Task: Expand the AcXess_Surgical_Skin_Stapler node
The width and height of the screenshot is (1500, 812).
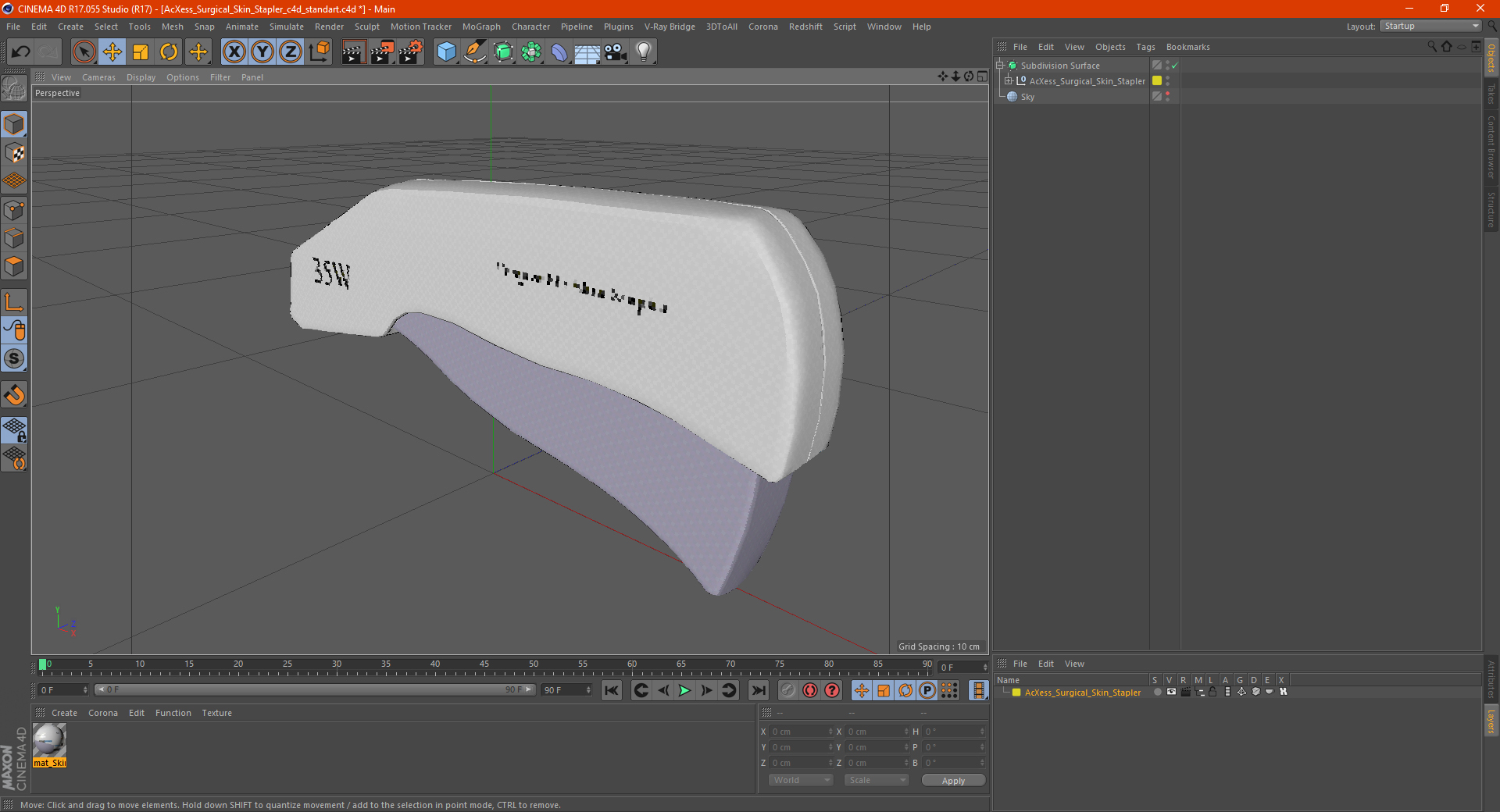Action: tap(1008, 80)
